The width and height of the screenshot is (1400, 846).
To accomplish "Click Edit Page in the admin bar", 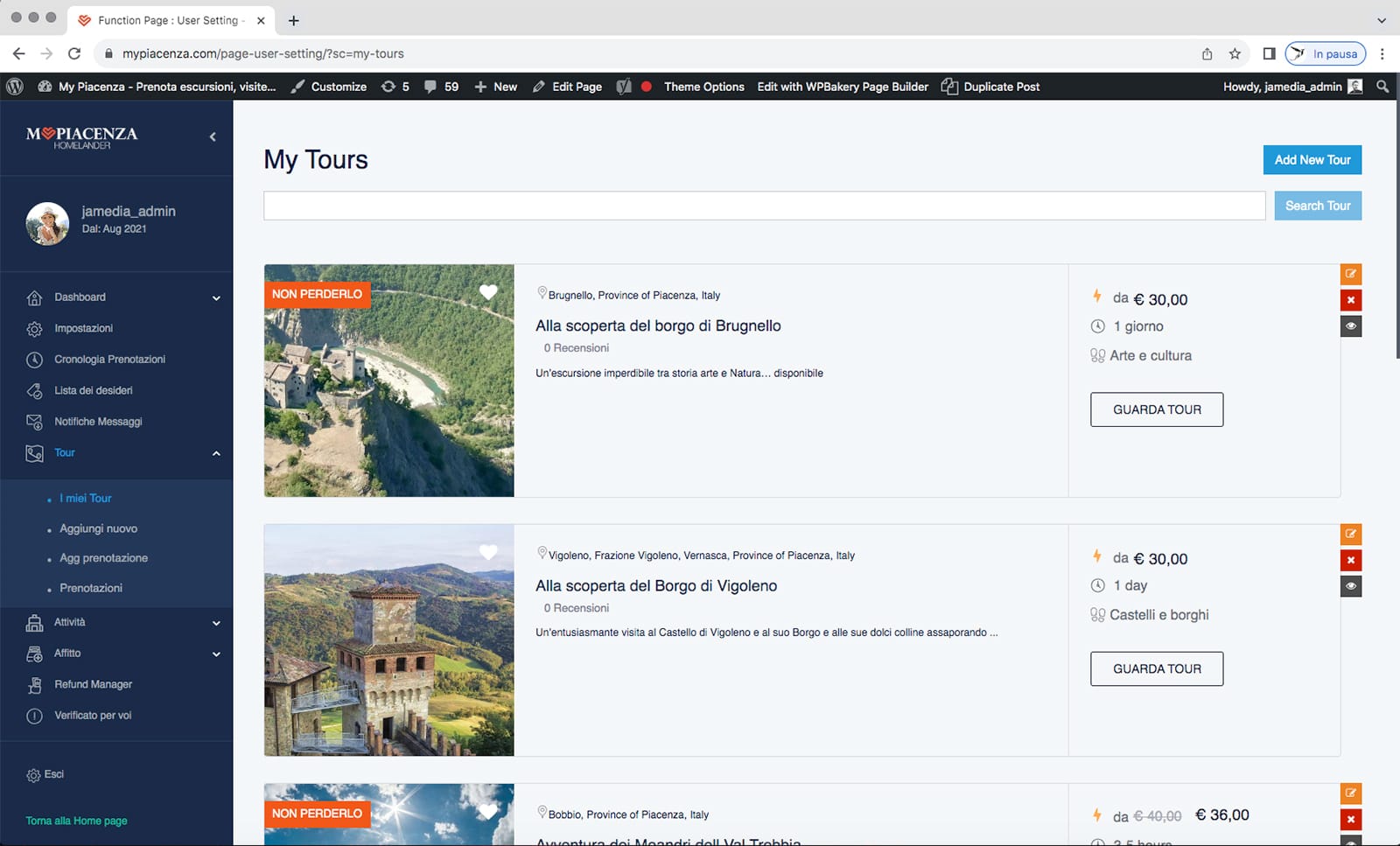I will coord(567,87).
